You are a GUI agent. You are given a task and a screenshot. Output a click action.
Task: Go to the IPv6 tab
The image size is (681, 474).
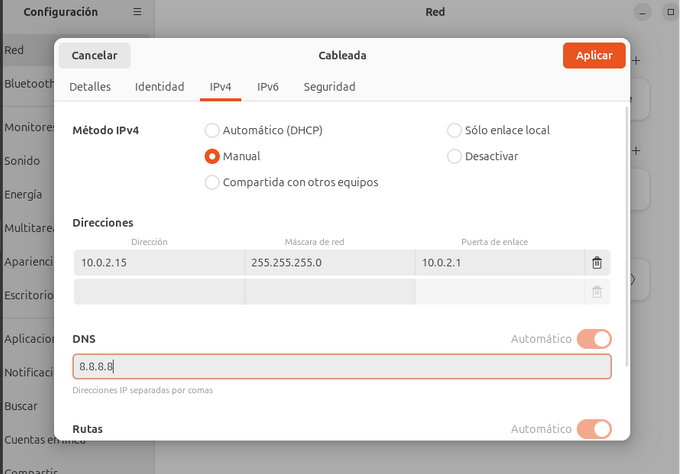click(x=268, y=87)
